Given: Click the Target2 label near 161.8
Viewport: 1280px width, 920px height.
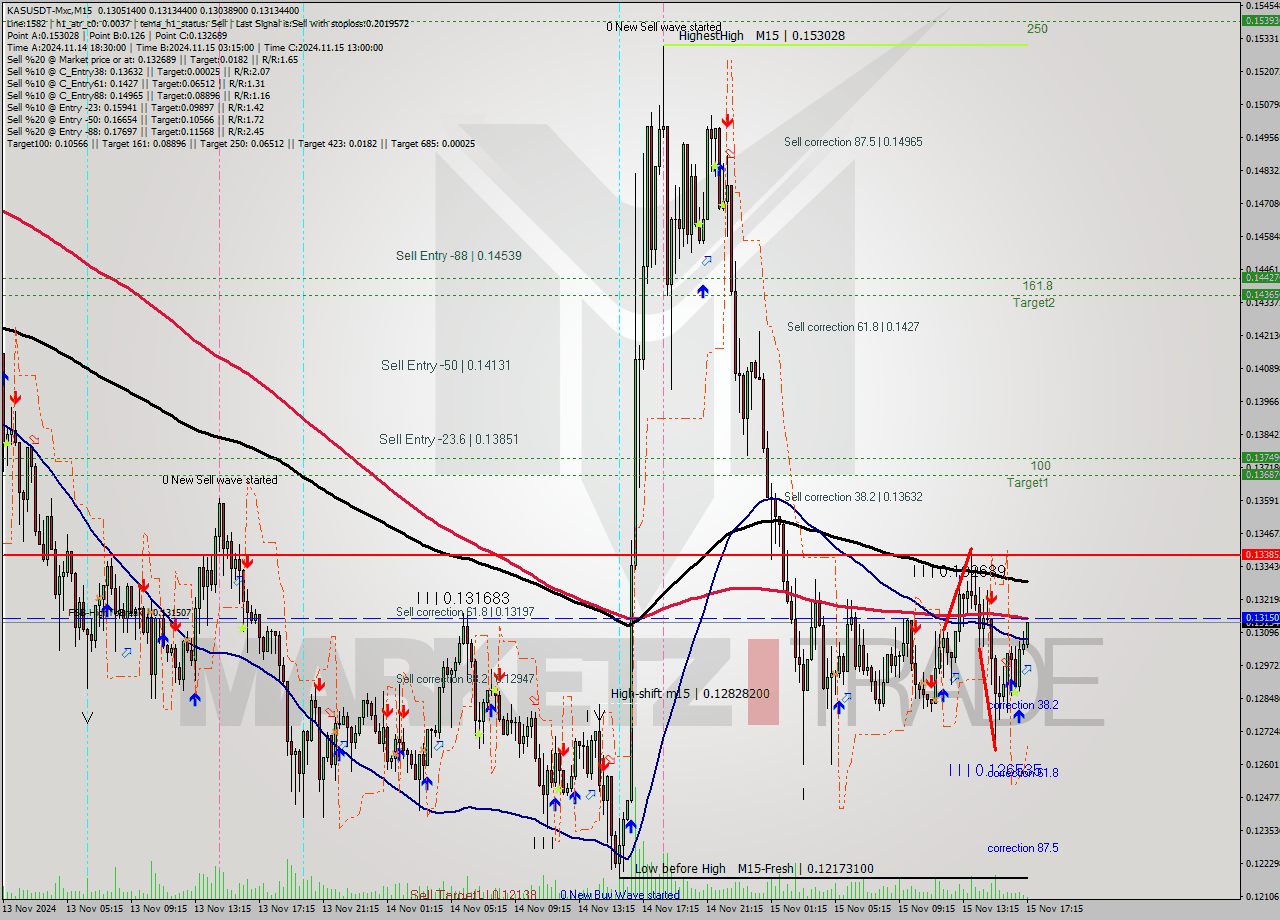Looking at the screenshot, I should click(1033, 303).
